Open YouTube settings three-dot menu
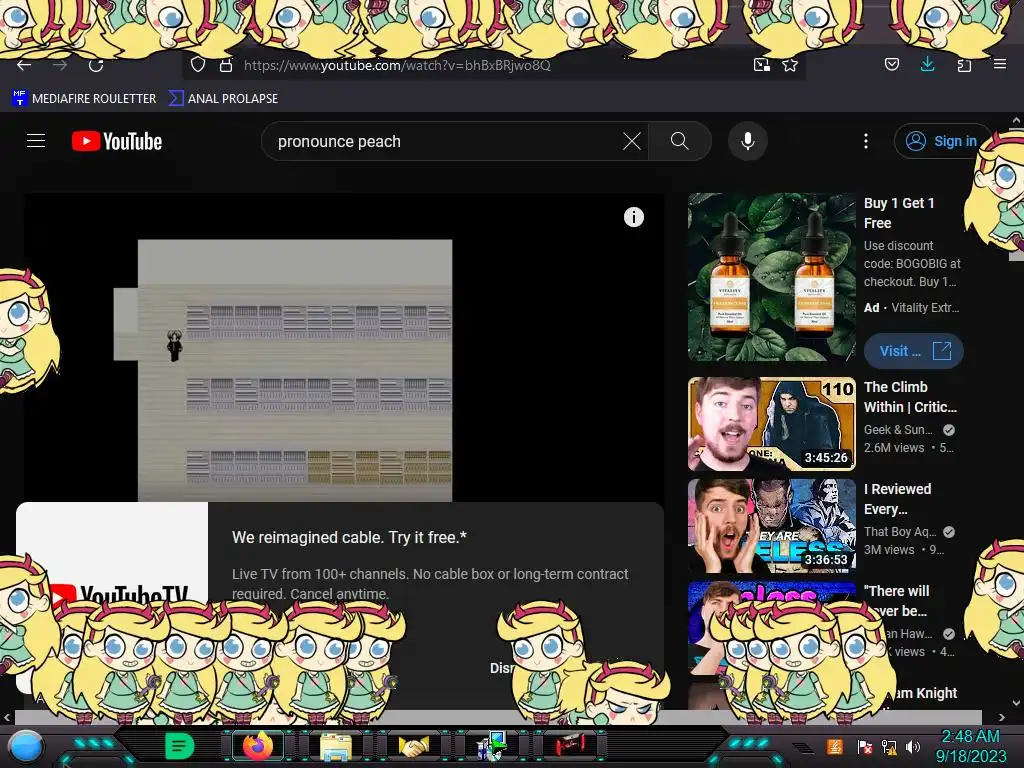Screen dimensions: 1024x768 click(866, 141)
